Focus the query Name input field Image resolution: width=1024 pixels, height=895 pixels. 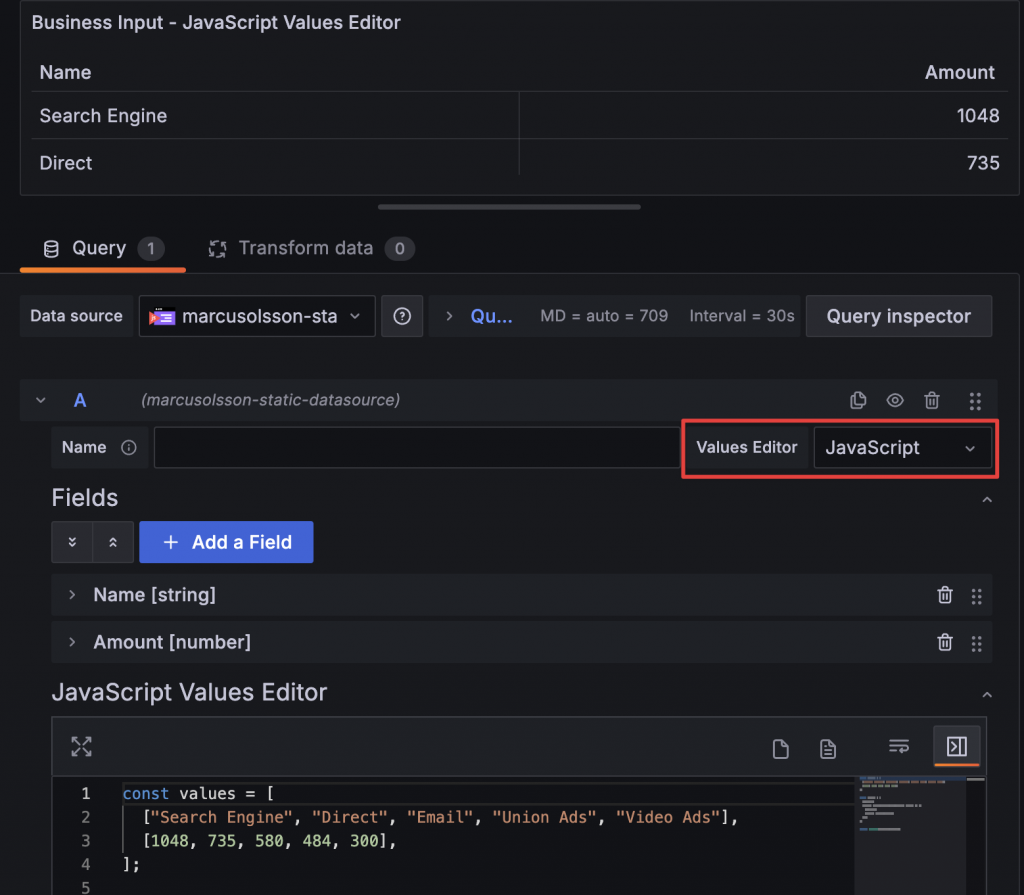coord(417,448)
